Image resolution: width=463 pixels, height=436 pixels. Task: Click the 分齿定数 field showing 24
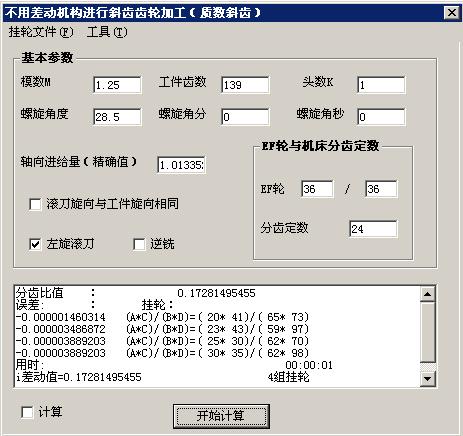[x=373, y=229]
